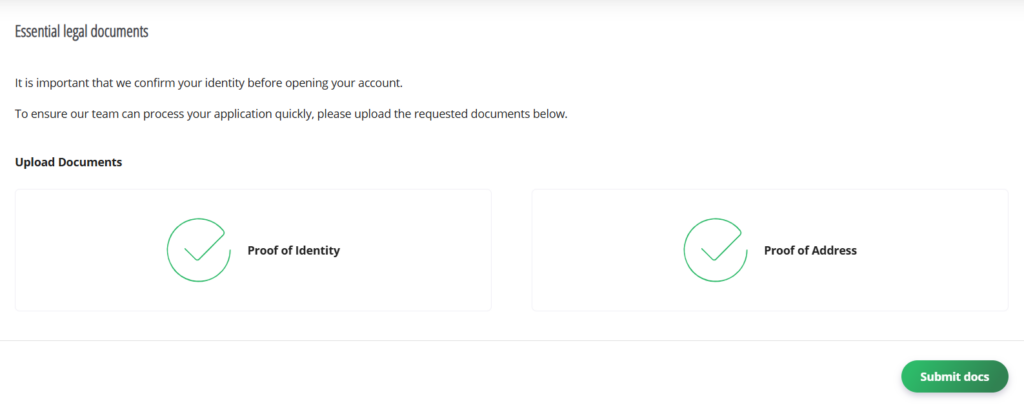Click empty space left of the Address checkmark
The width and height of the screenshot is (1024, 408).
click(606, 250)
